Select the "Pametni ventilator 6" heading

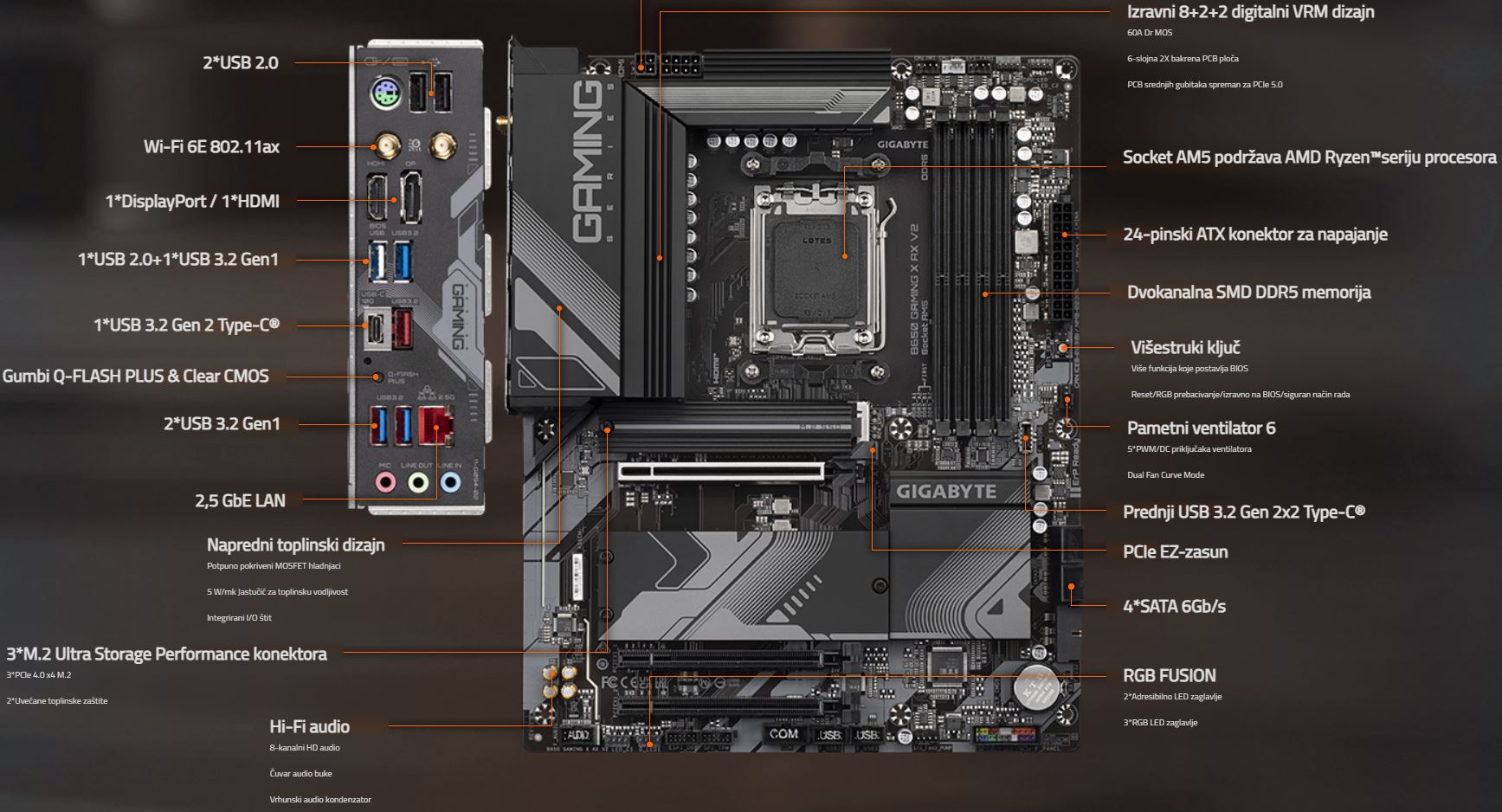[1200, 428]
